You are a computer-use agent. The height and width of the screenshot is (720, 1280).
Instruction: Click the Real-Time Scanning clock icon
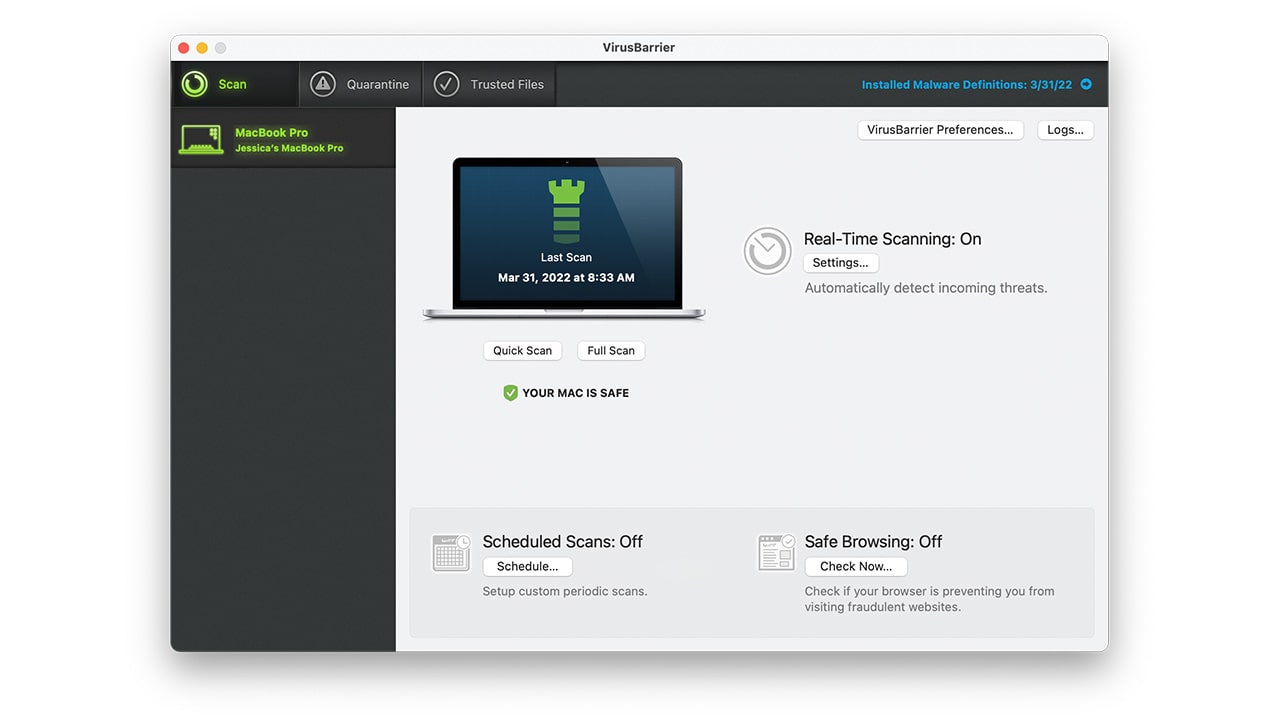click(x=767, y=251)
